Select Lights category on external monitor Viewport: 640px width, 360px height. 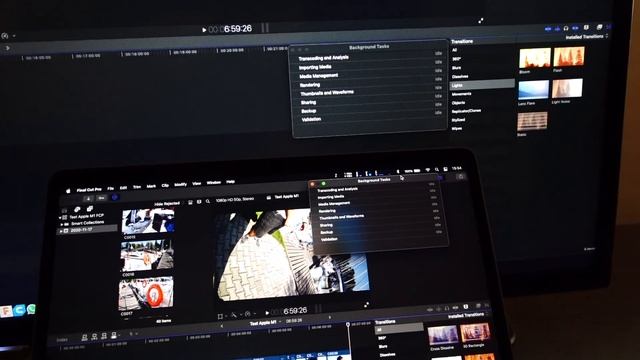482,85
